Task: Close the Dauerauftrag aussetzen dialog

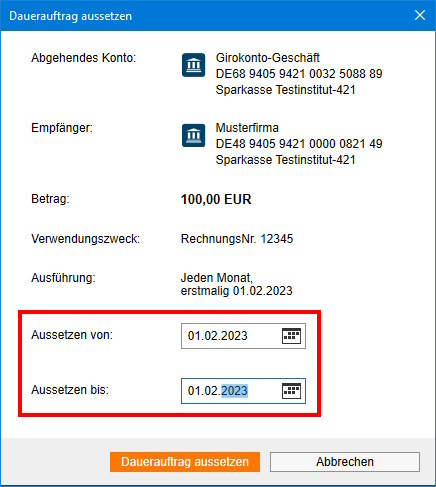Action: pyautogui.click(x=420, y=15)
